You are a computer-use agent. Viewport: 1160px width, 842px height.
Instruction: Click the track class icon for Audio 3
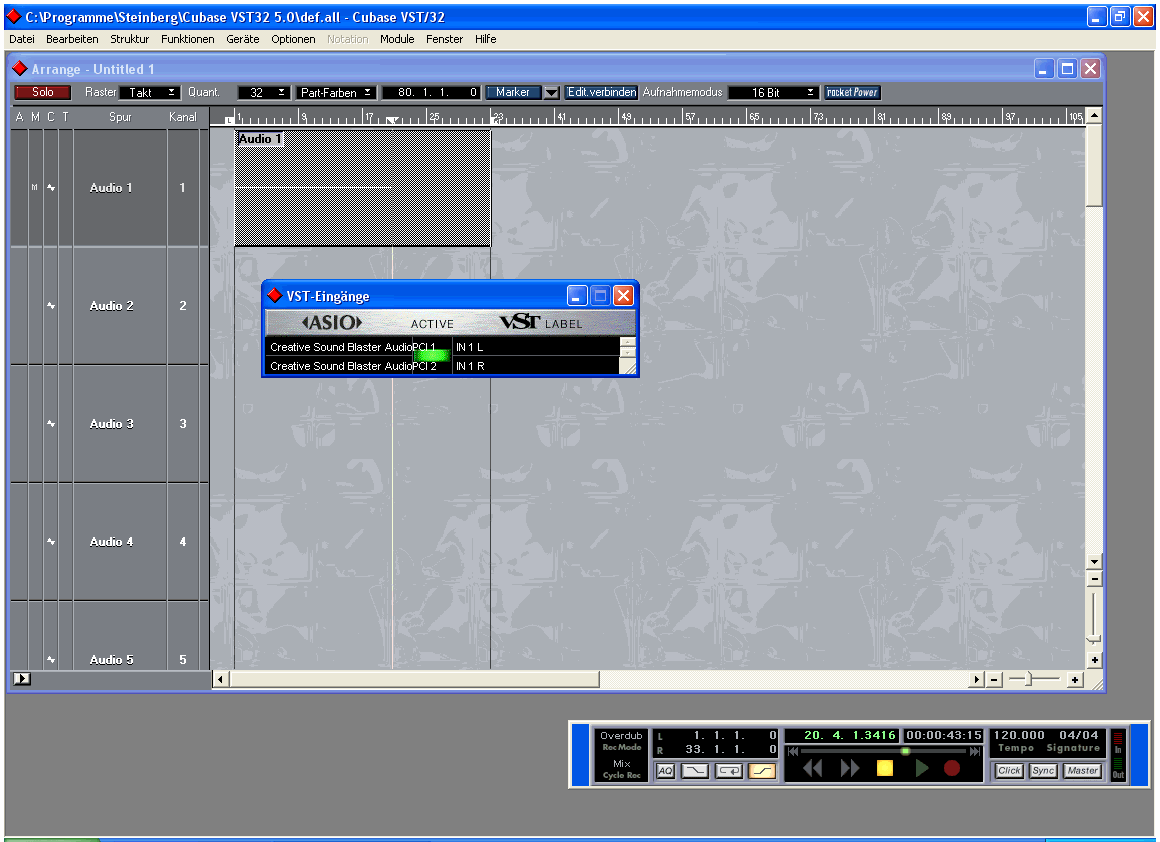pos(50,424)
